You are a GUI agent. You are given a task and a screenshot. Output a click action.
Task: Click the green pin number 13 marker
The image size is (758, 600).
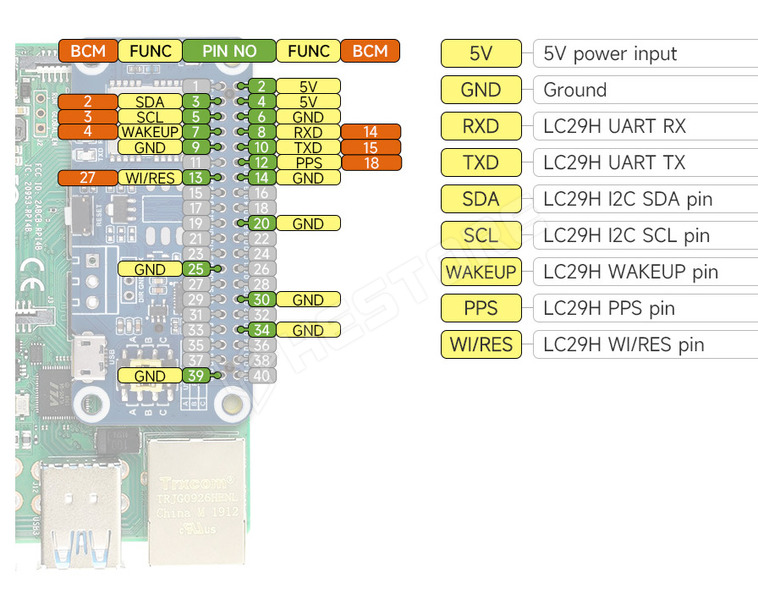[197, 178]
